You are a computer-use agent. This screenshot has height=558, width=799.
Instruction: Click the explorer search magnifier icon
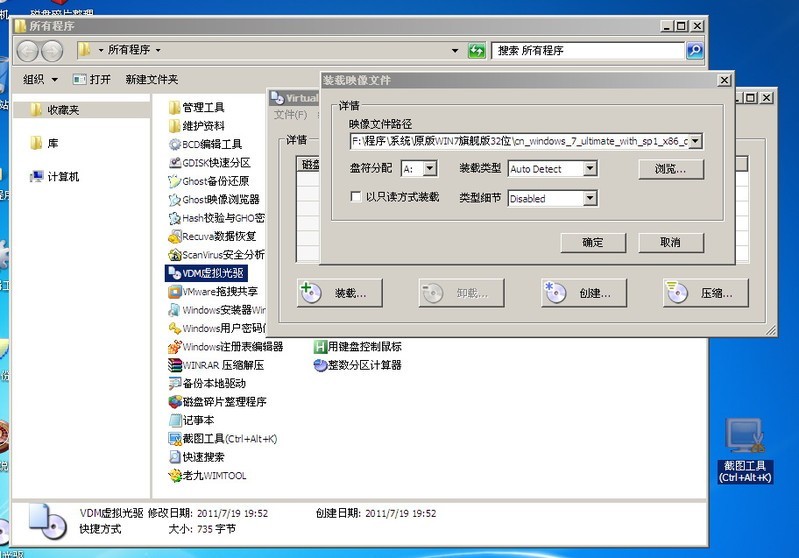pos(695,50)
